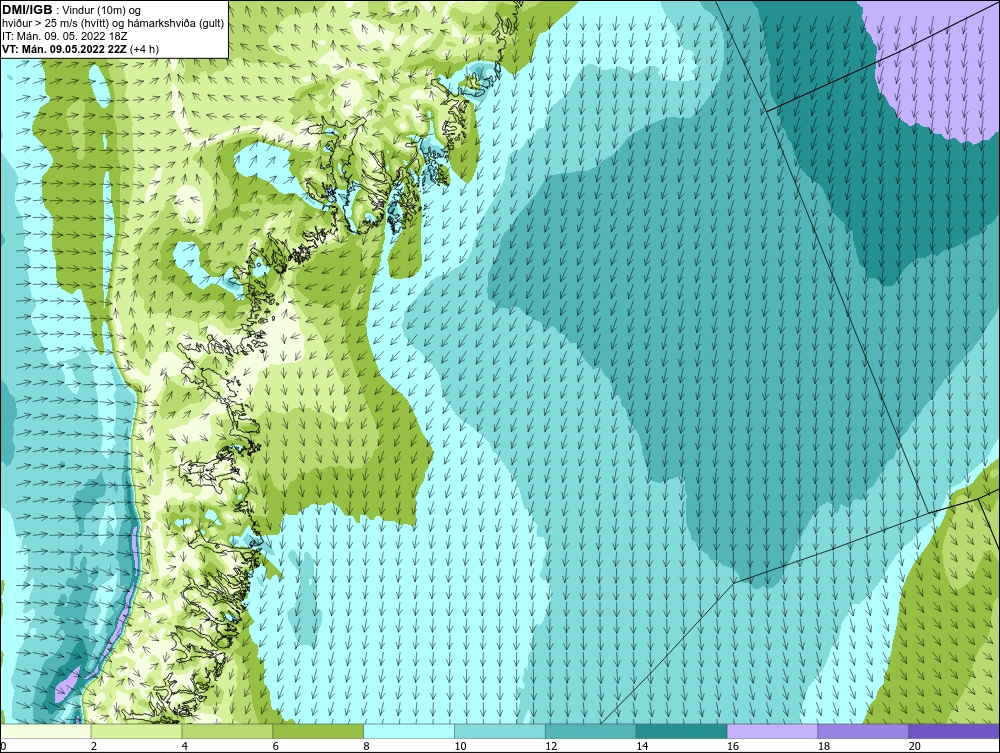1000x753 pixels.
Task: Click the legend label "10"
Action: [460, 746]
